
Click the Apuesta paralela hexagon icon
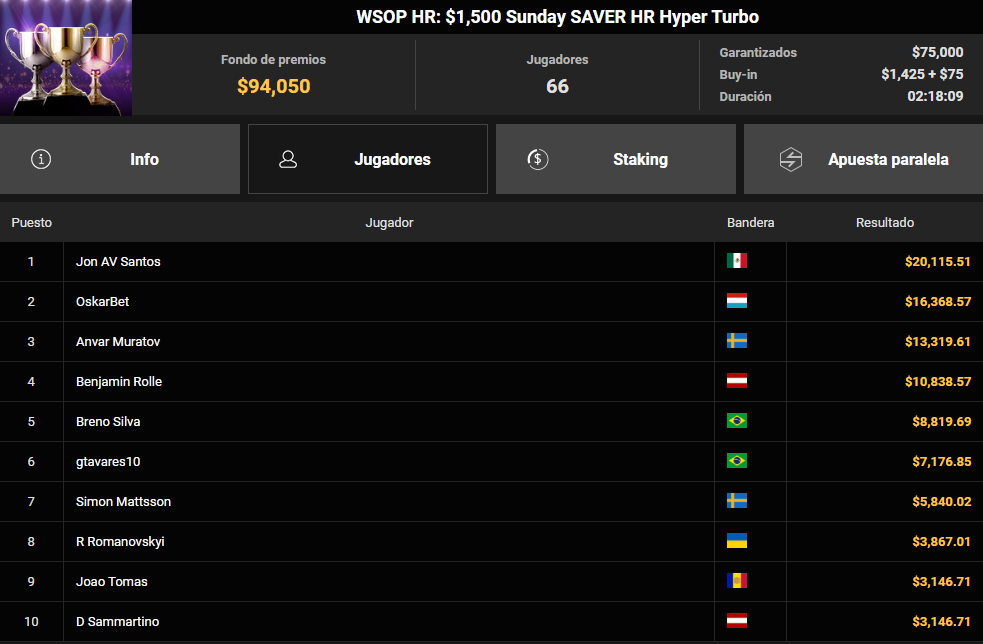pos(791,159)
